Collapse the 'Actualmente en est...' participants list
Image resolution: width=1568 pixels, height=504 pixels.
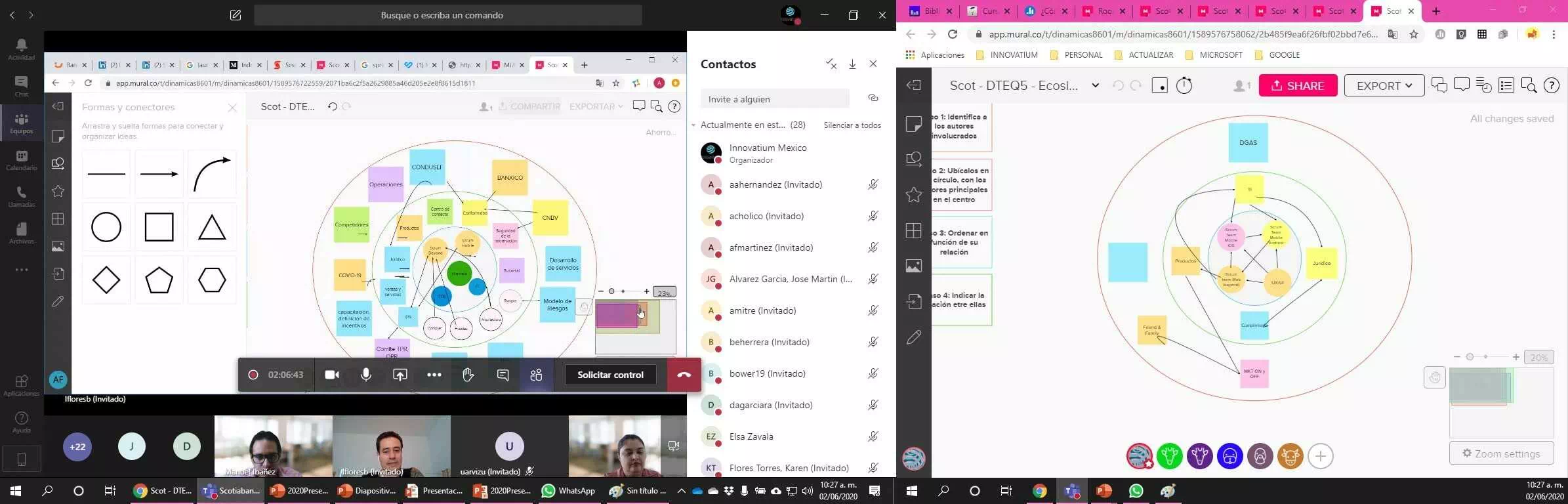[x=693, y=125]
